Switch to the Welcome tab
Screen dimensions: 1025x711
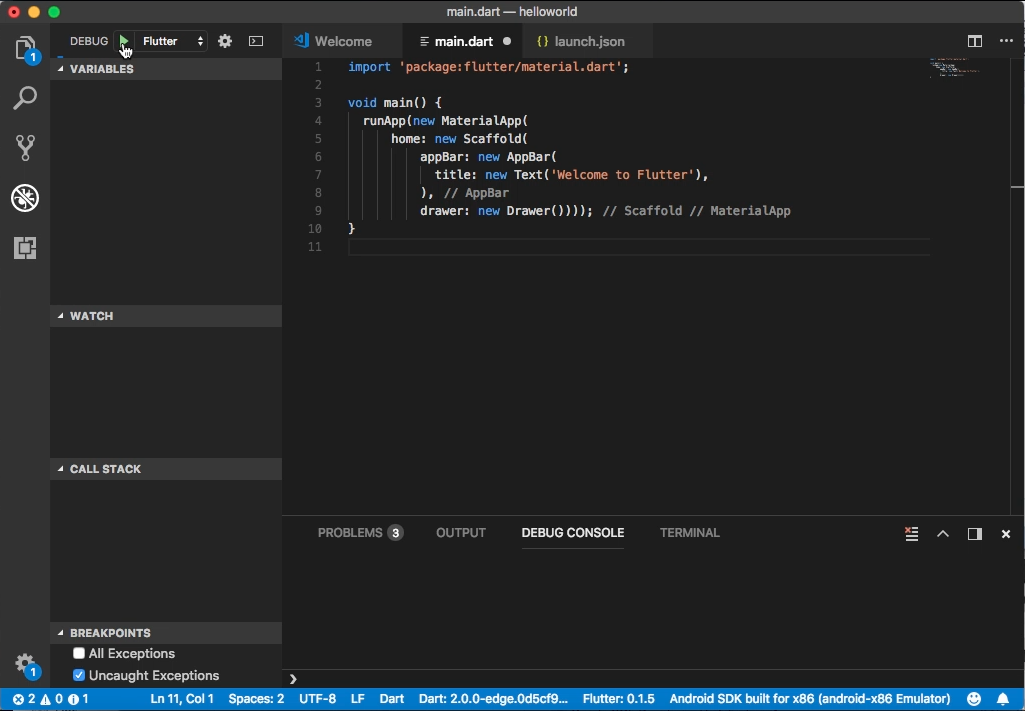(x=343, y=41)
